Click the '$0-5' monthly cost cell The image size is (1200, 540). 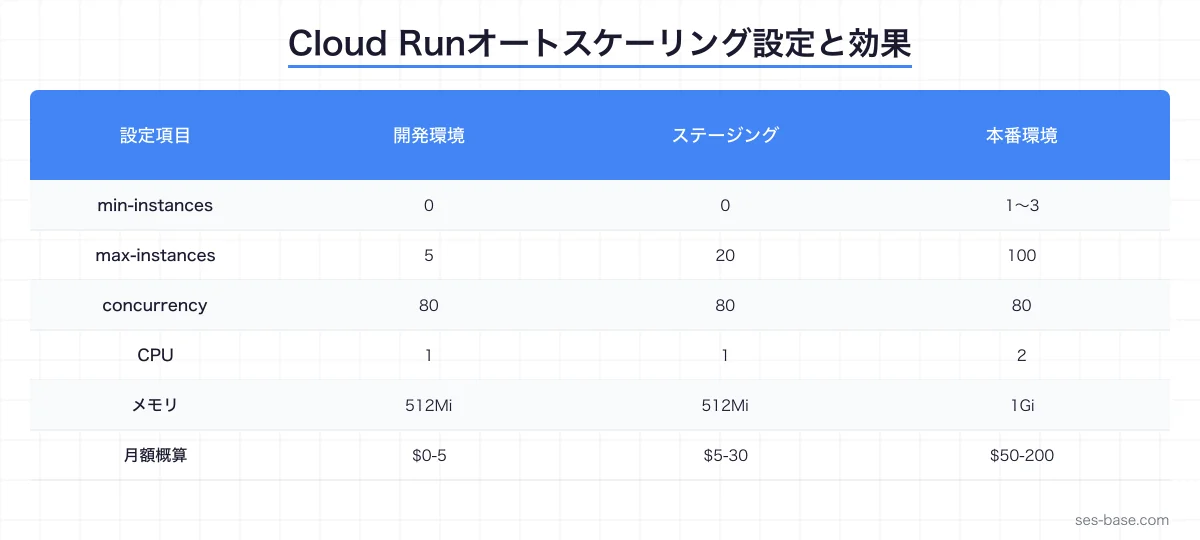point(429,455)
